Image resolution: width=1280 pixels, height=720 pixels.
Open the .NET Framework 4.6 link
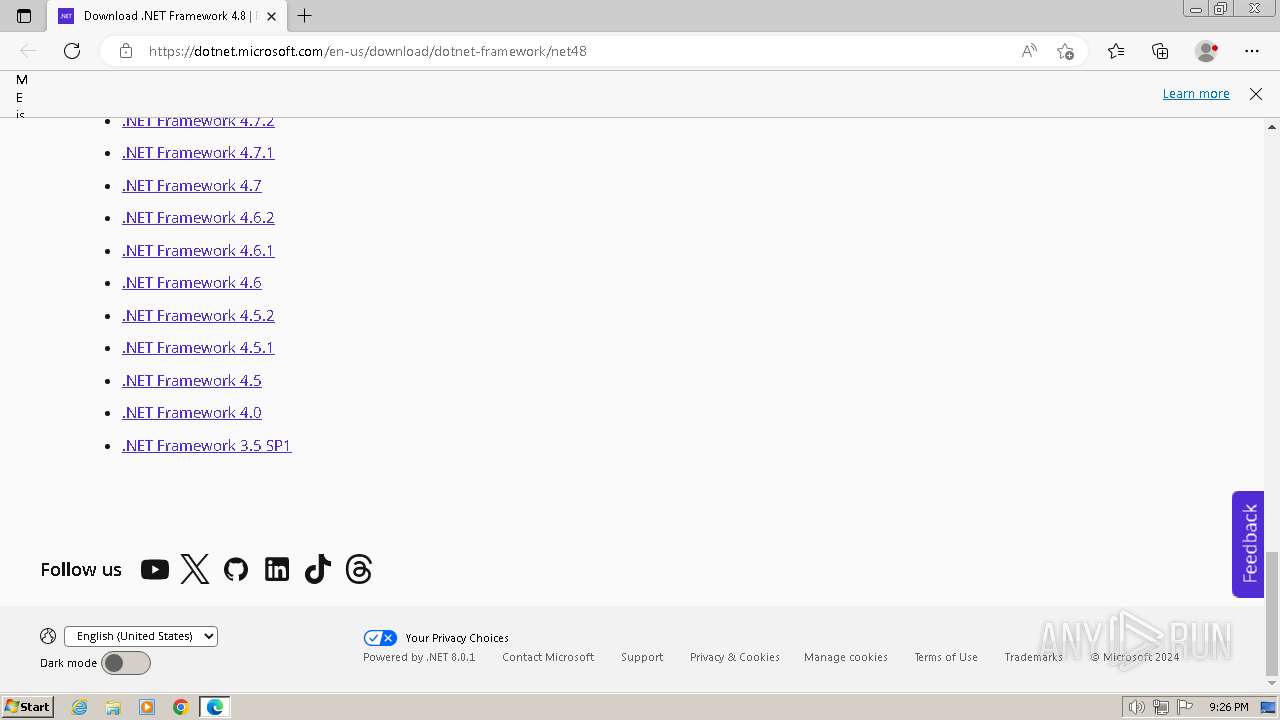(192, 283)
